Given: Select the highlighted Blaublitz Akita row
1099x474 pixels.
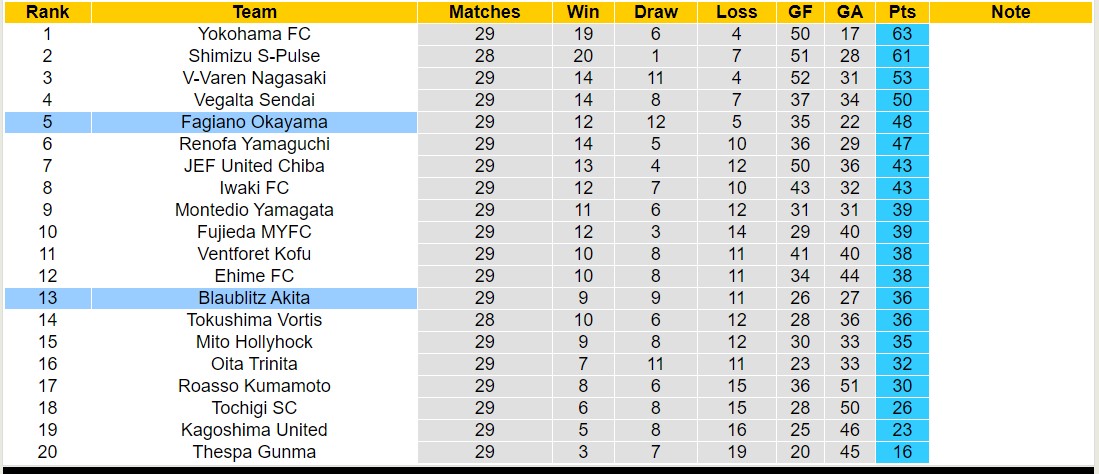Looking at the screenshot, I should pos(254,298).
